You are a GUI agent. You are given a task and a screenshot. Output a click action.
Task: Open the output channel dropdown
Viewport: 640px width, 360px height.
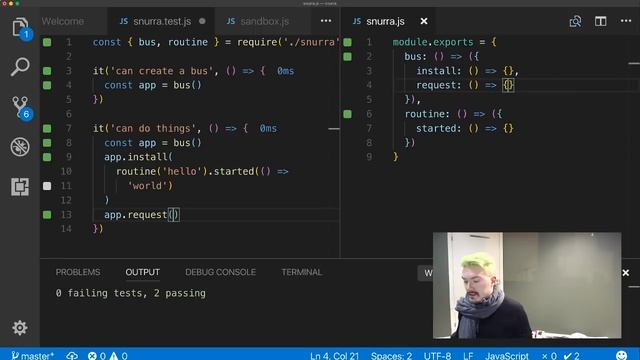(425, 273)
